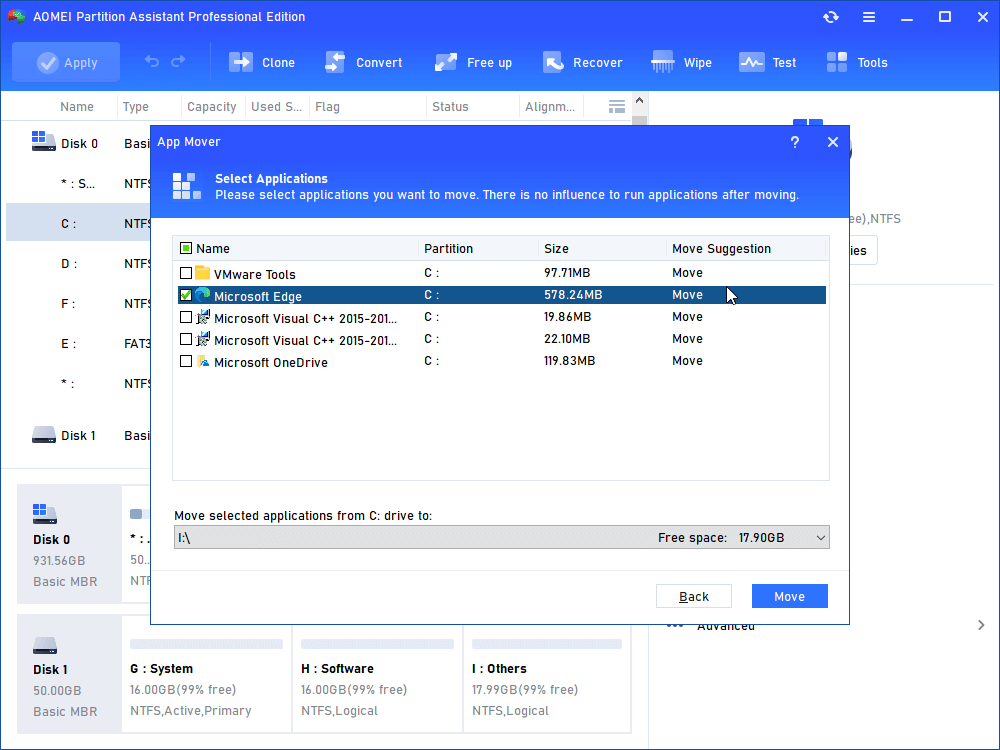Viewport: 1000px width, 750px height.
Task: Open App Mover help question mark
Action: tap(795, 142)
